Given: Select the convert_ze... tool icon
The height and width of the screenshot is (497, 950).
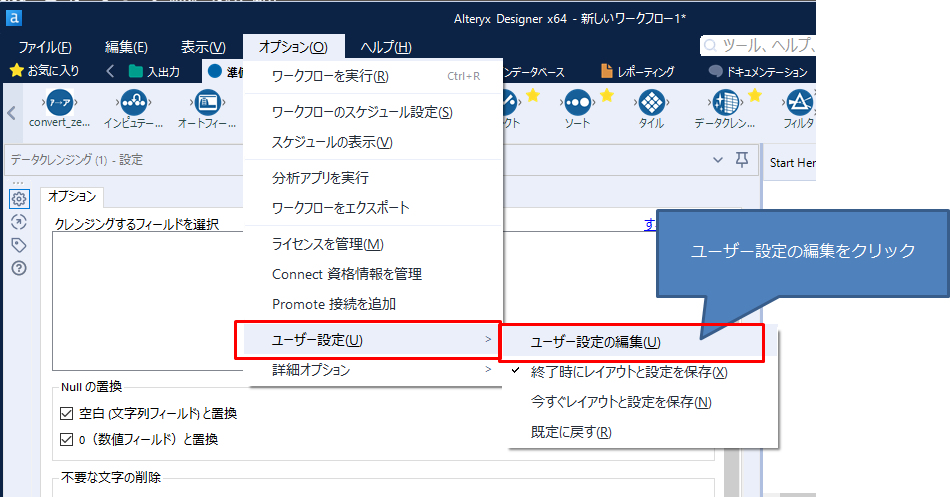Looking at the screenshot, I should pos(59,103).
